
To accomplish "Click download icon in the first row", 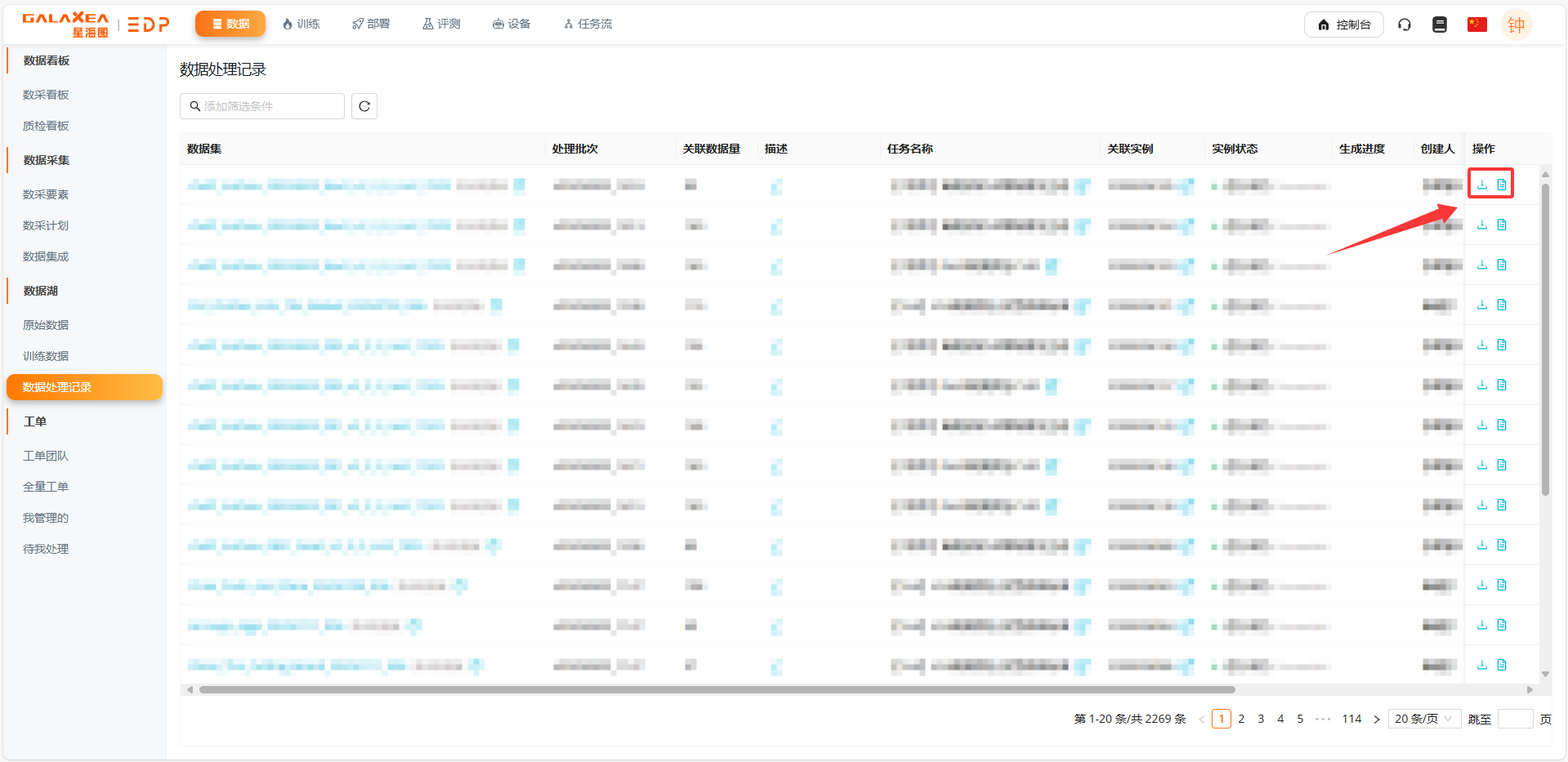I will 1482,185.
